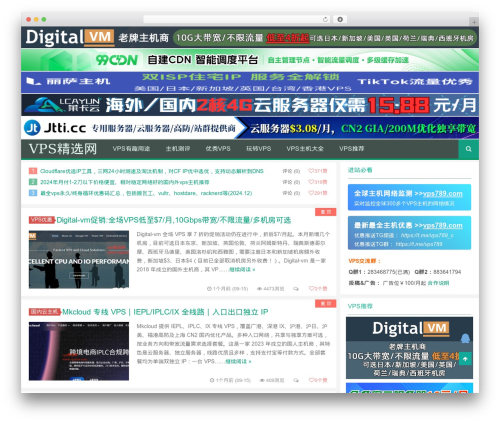Image resolution: width=500 pixels, height=423 pixels.
Task: Open the 2024年月付1-2刀 vps推荐 post link
Action: click(125, 182)
